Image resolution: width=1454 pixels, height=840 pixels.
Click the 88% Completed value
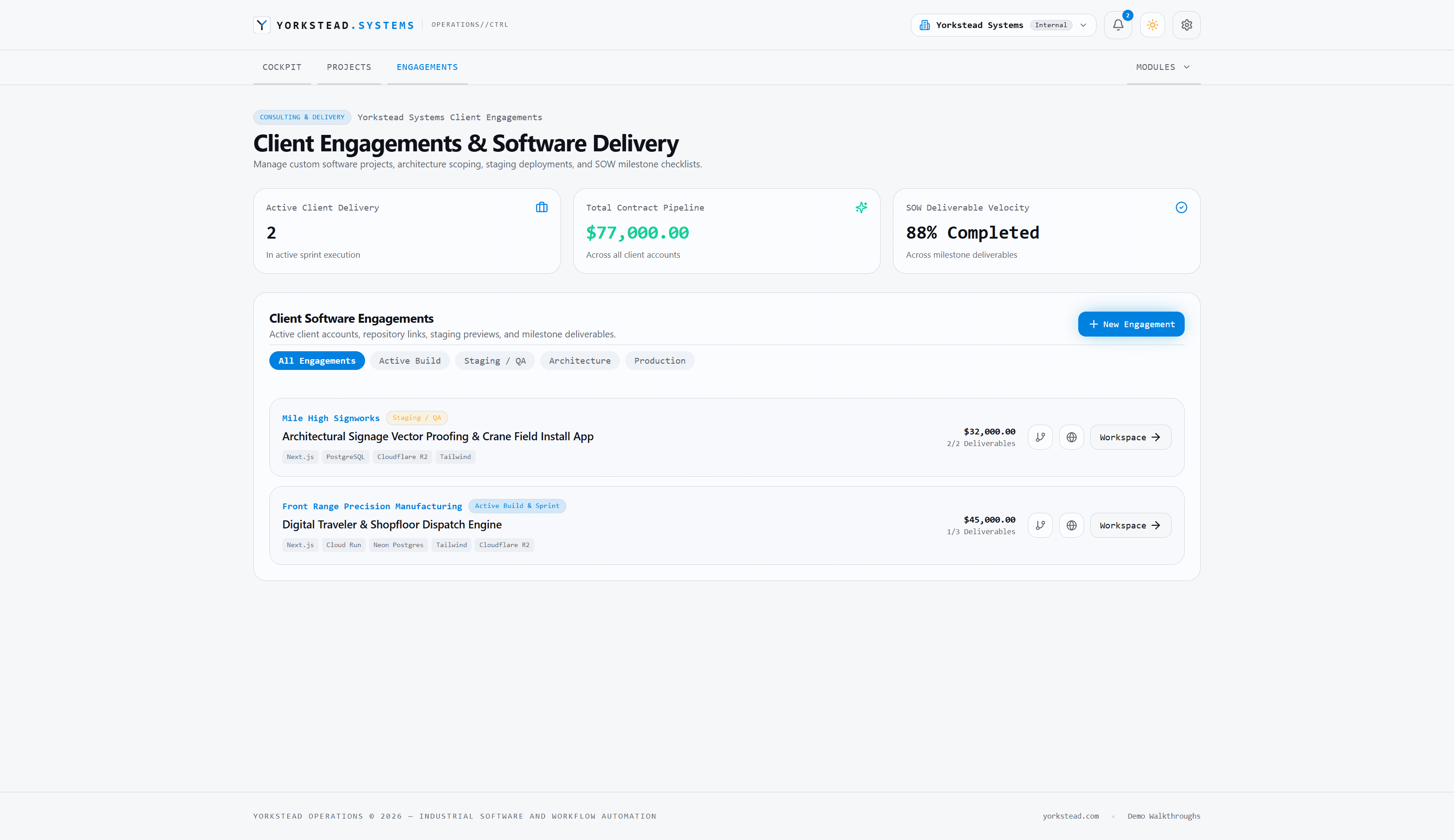click(x=972, y=232)
